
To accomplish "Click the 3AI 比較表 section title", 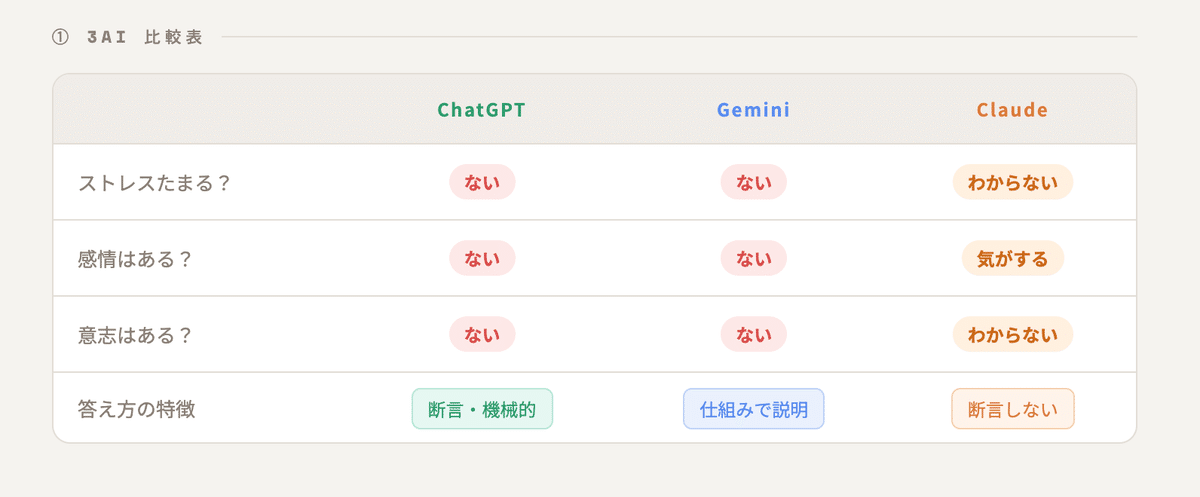I will pos(145,38).
